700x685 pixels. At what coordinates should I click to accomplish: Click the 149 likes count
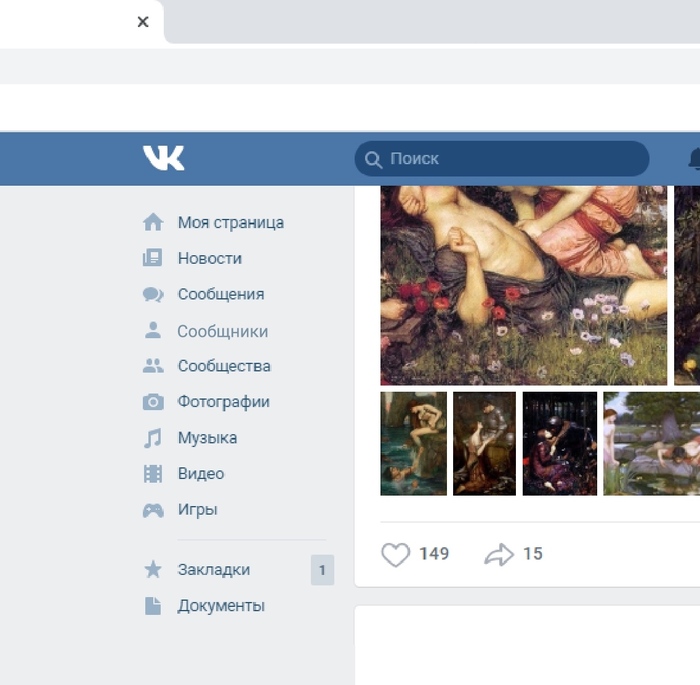click(x=434, y=554)
